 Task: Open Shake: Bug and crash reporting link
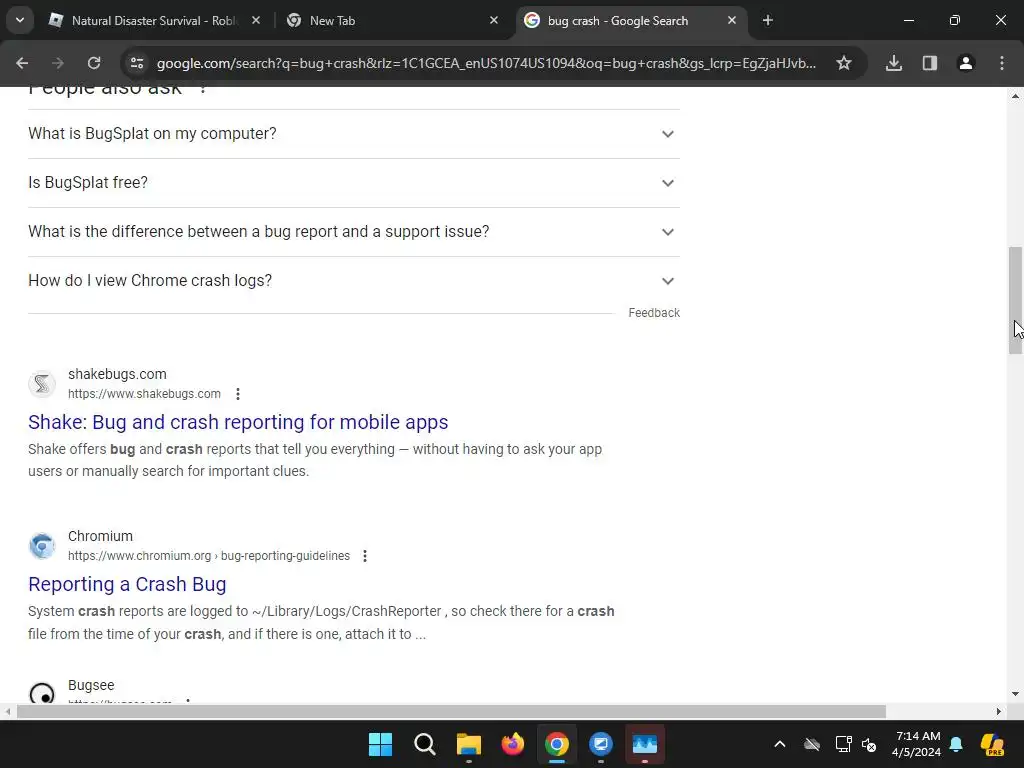(x=238, y=422)
